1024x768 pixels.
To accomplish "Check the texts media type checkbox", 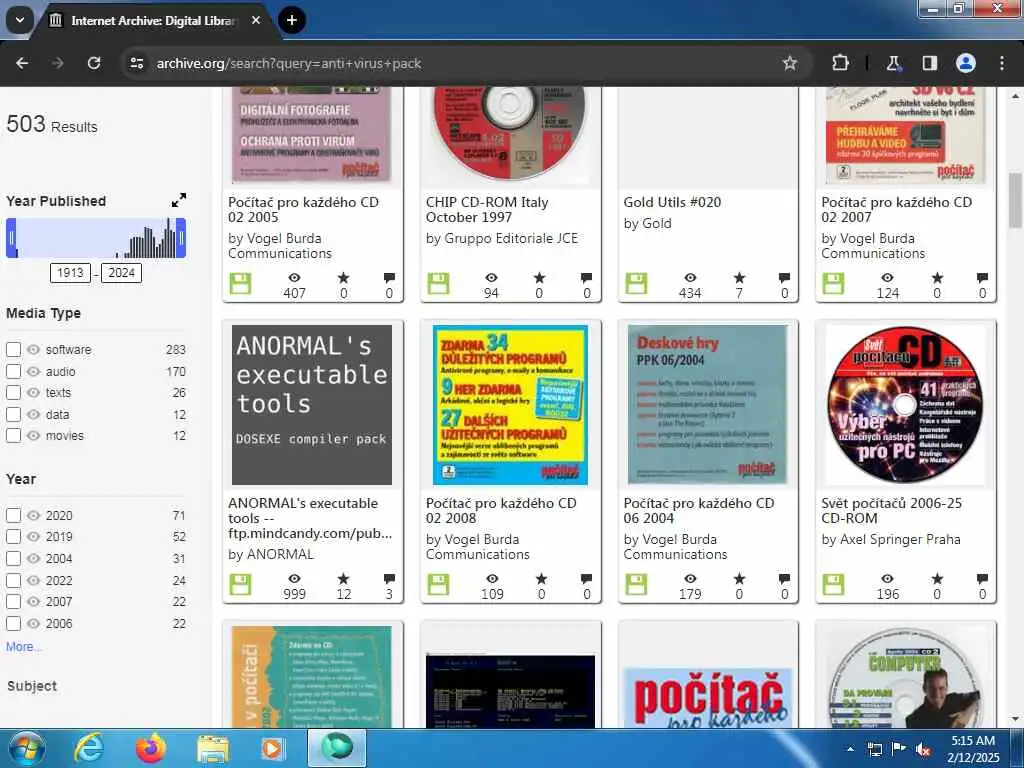I will pyautogui.click(x=13, y=392).
